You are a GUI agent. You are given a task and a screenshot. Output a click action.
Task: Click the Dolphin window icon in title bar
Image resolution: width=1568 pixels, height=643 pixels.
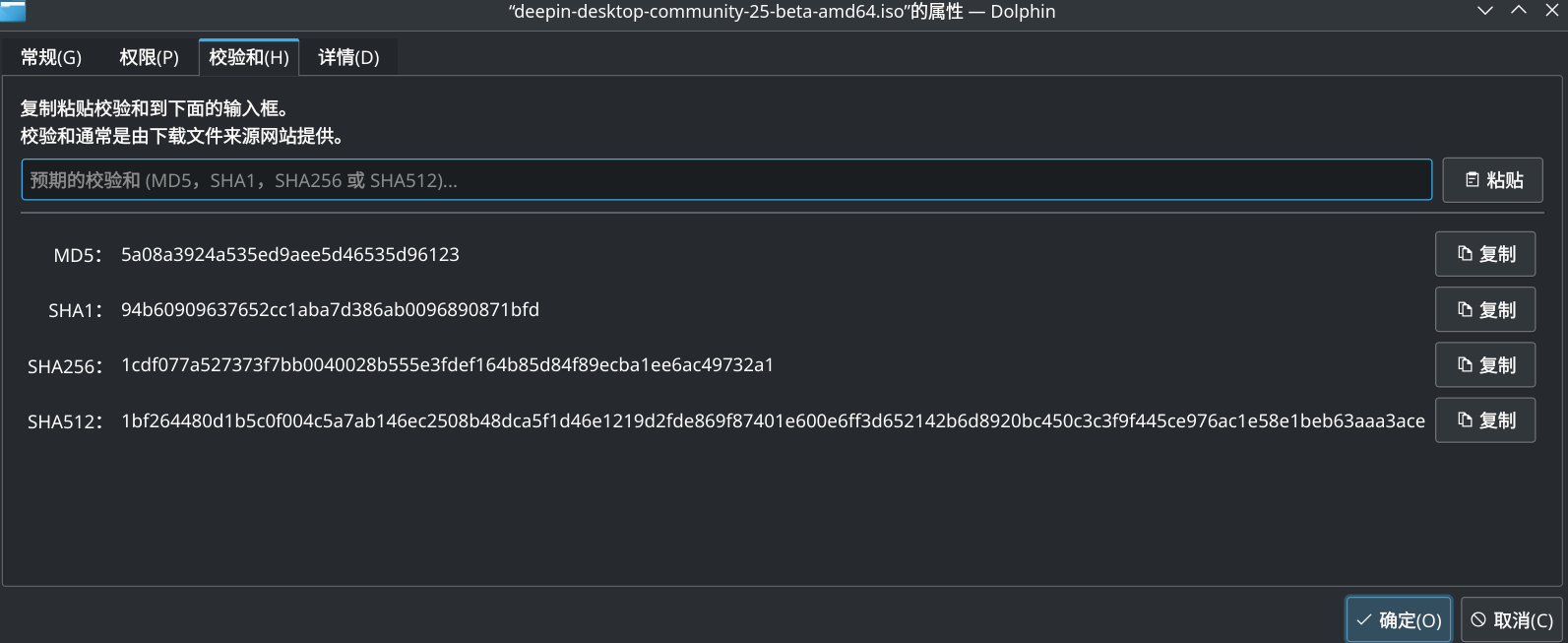click(13, 12)
